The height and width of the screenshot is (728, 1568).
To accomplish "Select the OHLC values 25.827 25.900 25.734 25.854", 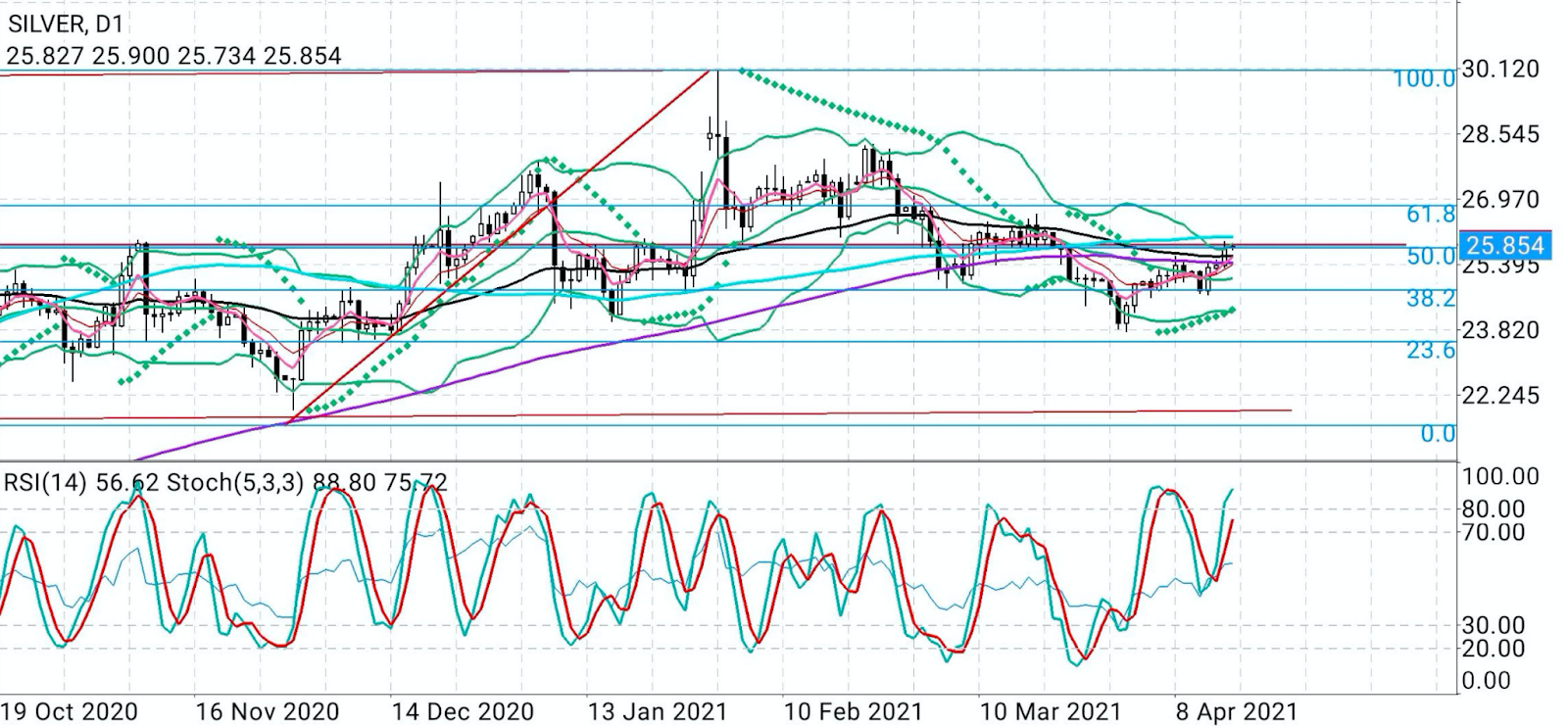I will [173, 56].
